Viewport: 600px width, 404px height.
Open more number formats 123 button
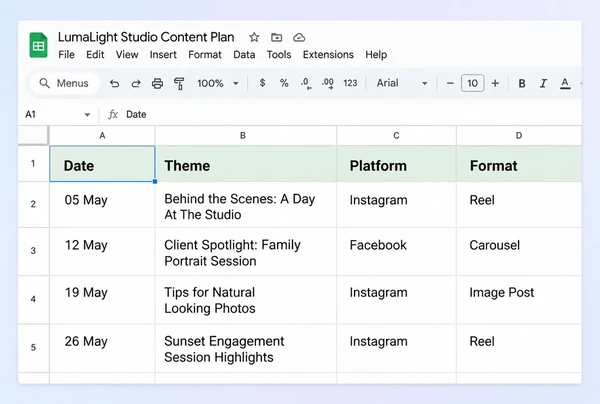[350, 83]
